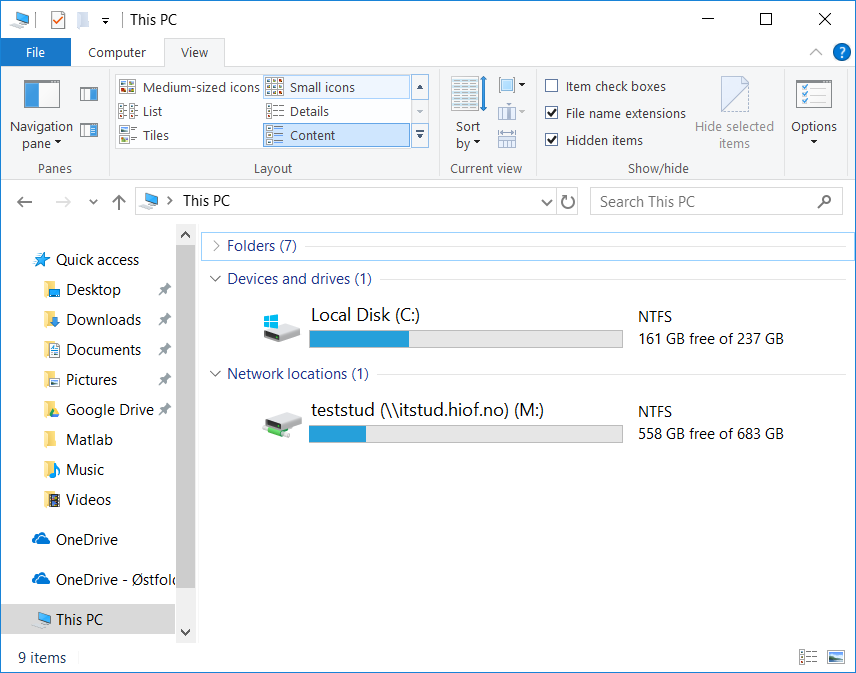Screen dimensions: 856x673
Task: Select the Content layout
Action: (336, 135)
